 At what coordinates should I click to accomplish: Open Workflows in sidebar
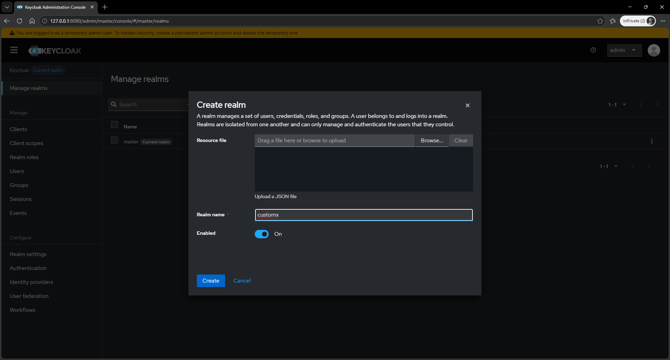22,310
